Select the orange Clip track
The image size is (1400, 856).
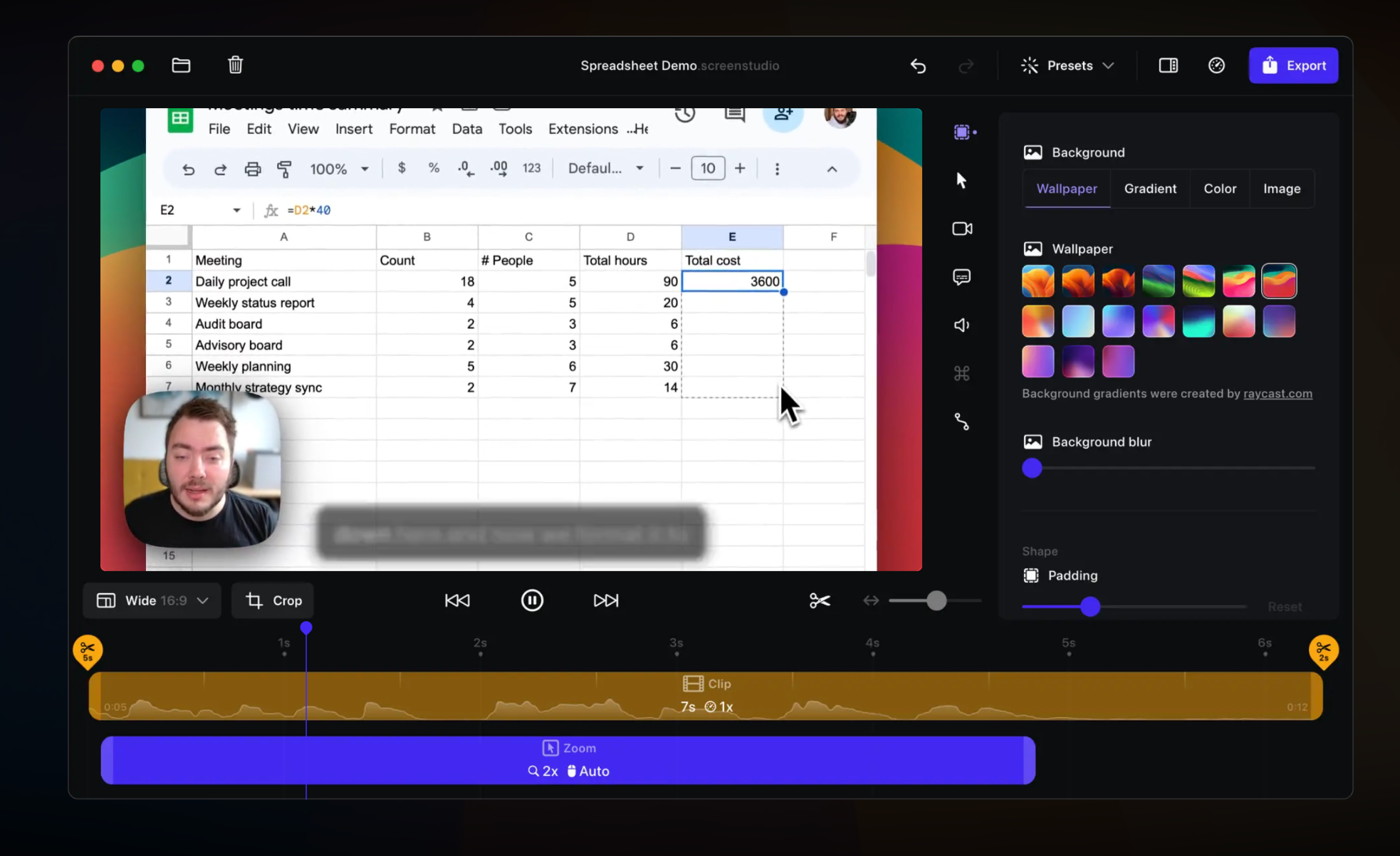click(x=706, y=696)
